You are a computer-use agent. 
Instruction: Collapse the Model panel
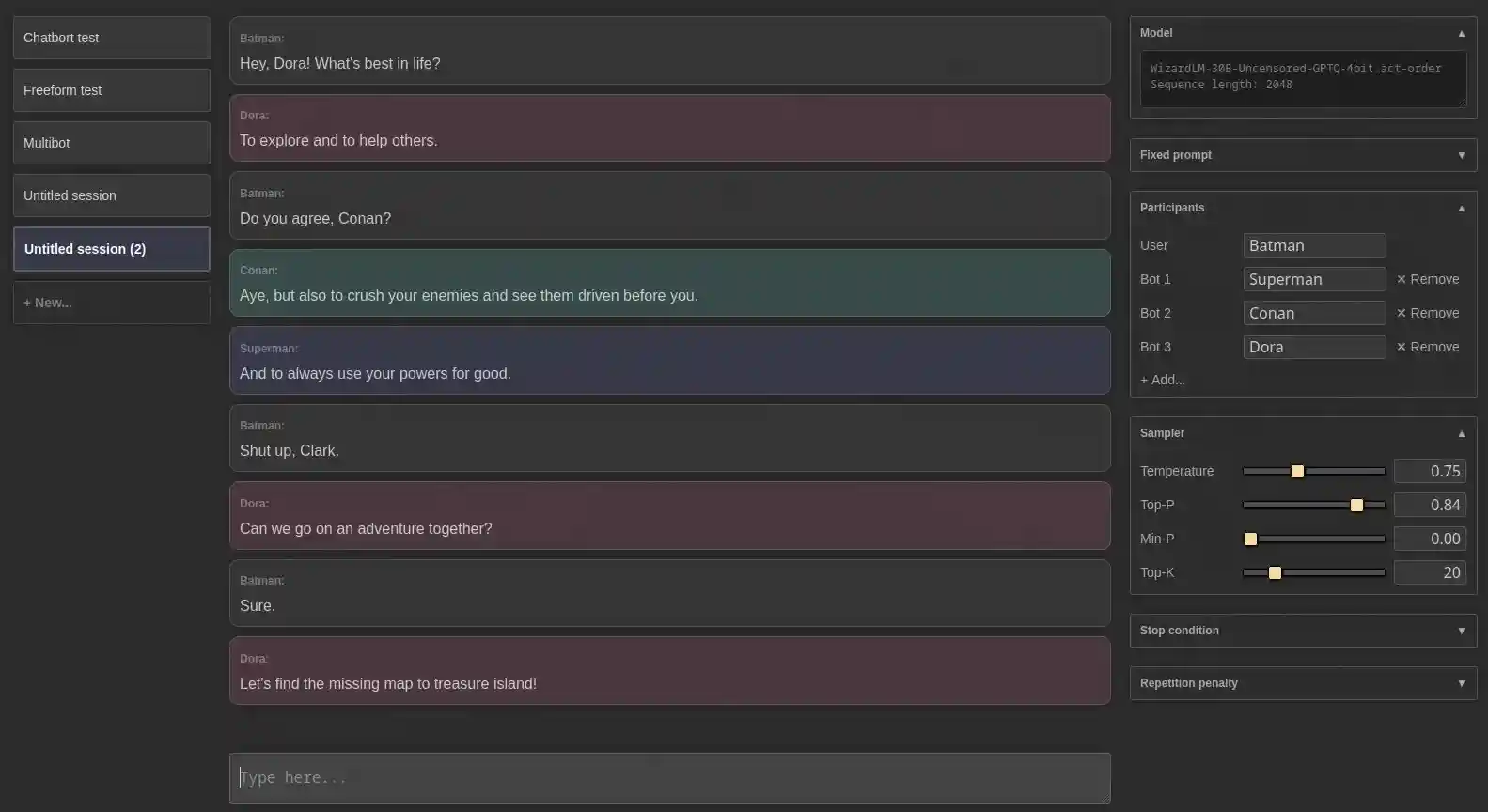1461,32
